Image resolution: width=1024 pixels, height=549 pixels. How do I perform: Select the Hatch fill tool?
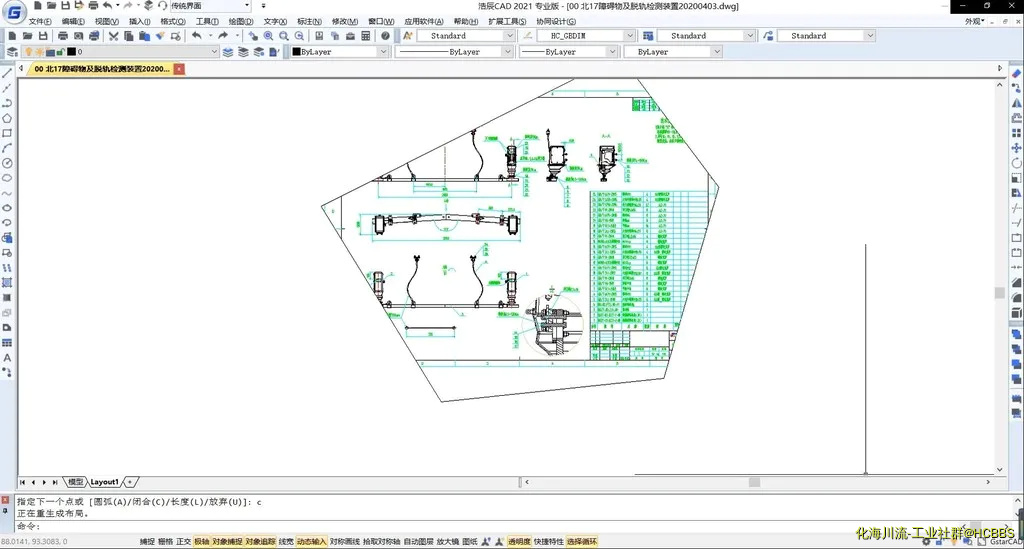pyautogui.click(x=7, y=283)
